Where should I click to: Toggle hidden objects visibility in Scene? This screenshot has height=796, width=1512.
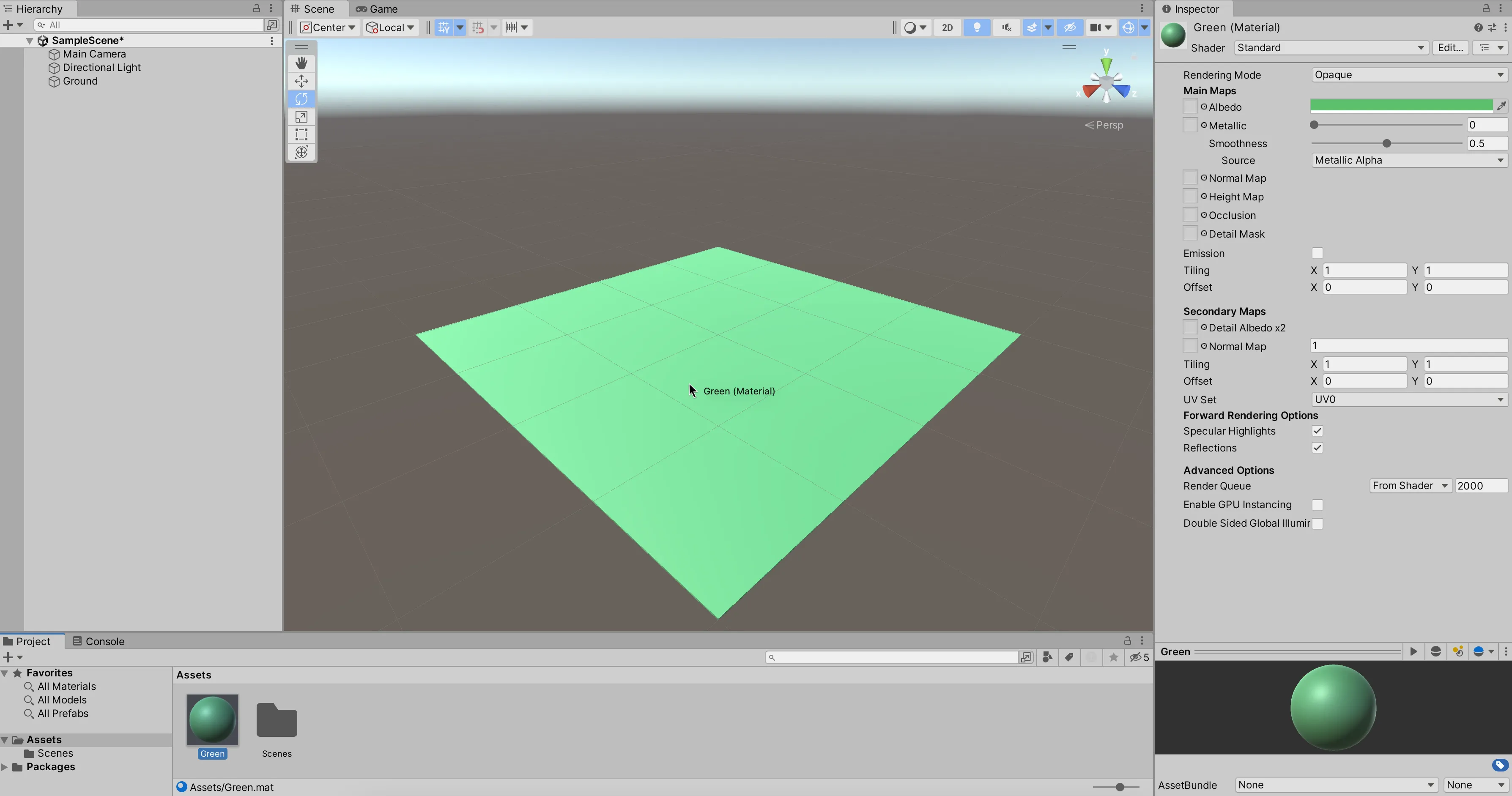pos(1070,27)
